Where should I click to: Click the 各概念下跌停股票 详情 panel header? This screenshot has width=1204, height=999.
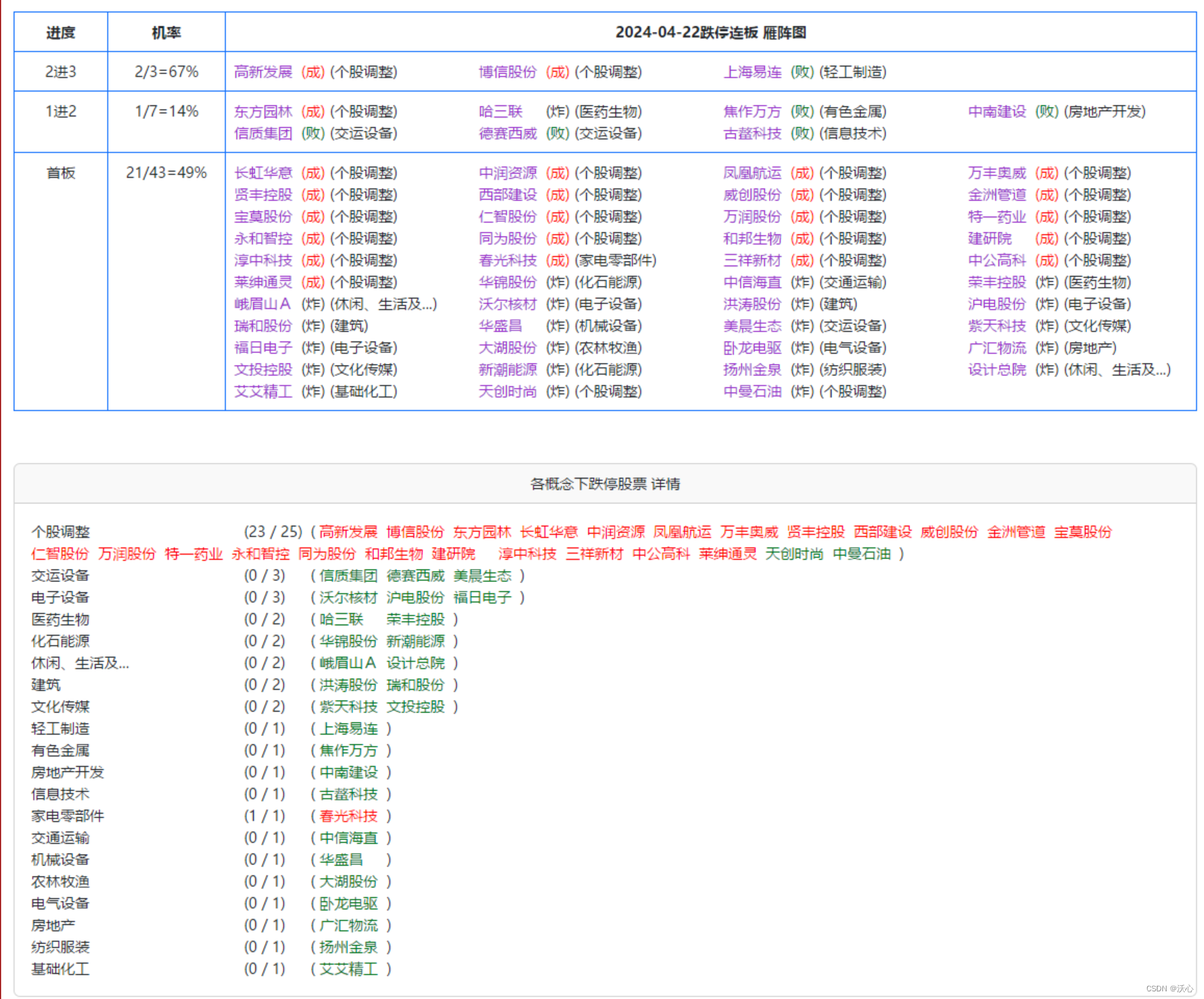[x=605, y=484]
